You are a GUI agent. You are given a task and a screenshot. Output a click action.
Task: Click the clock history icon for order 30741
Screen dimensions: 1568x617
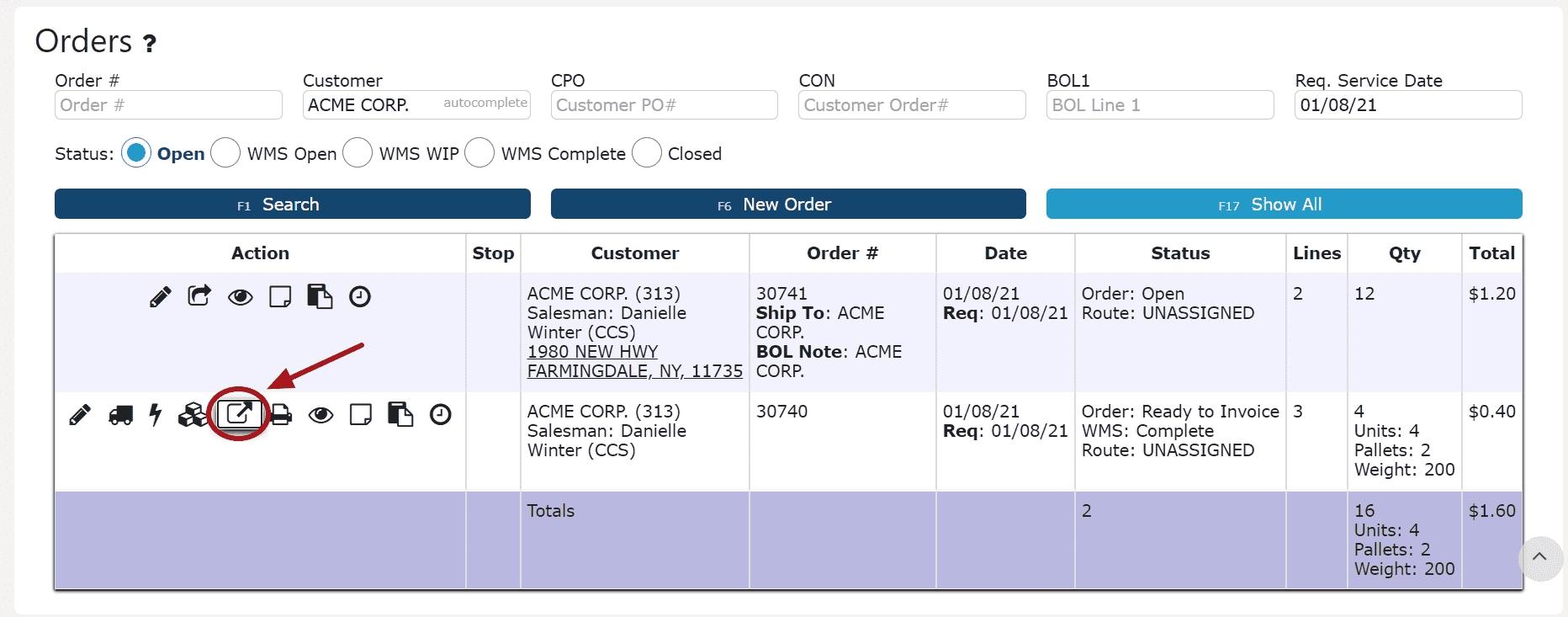click(x=360, y=296)
